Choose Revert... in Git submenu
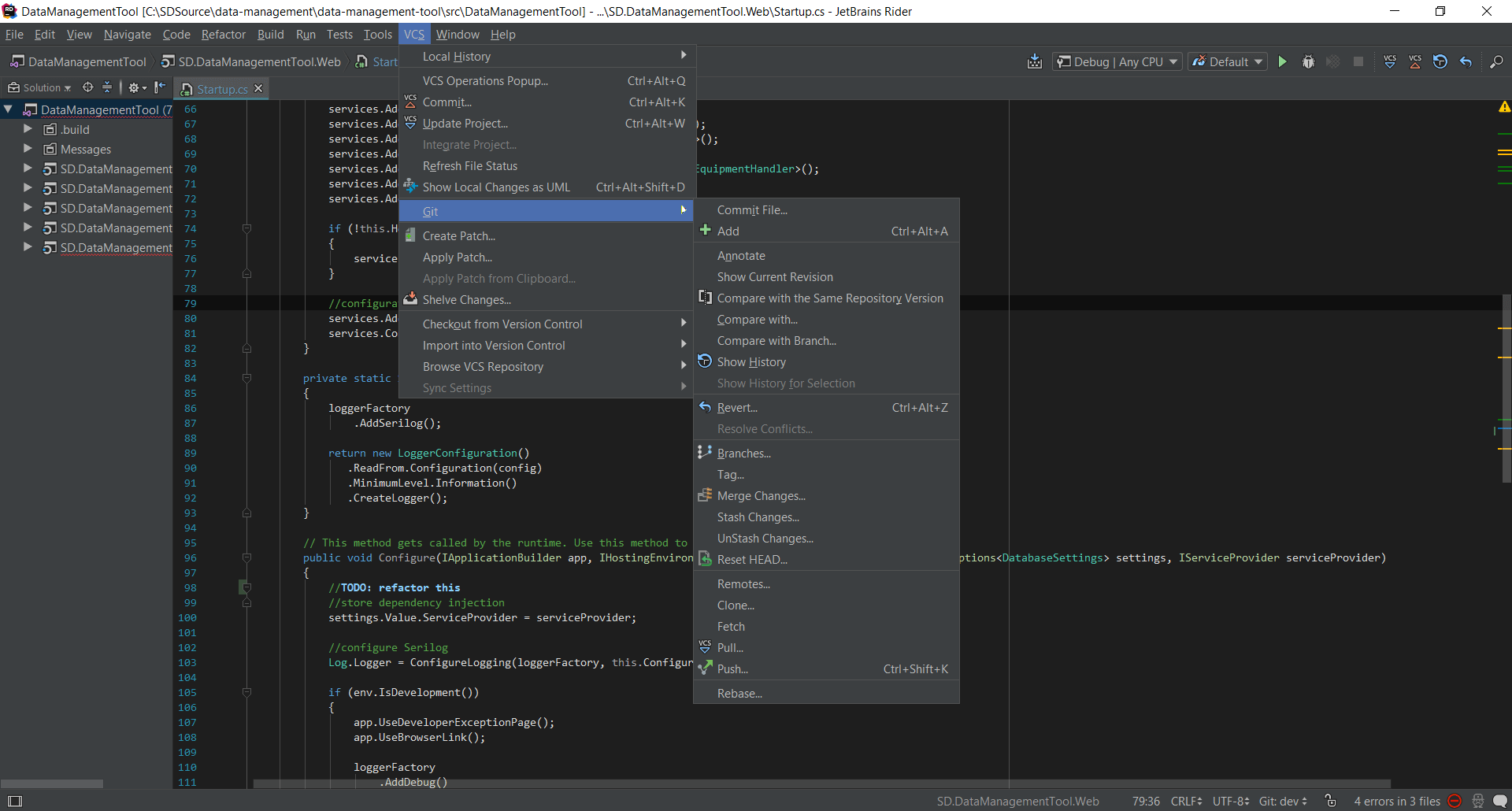 [x=826, y=408]
